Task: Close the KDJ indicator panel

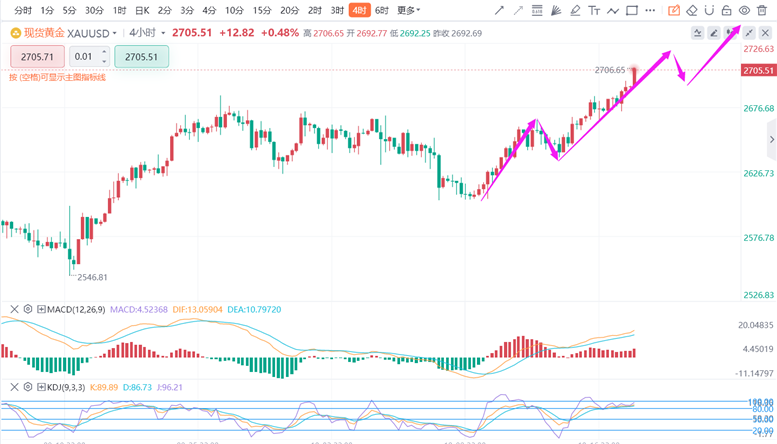Action: pyautogui.click(x=14, y=387)
